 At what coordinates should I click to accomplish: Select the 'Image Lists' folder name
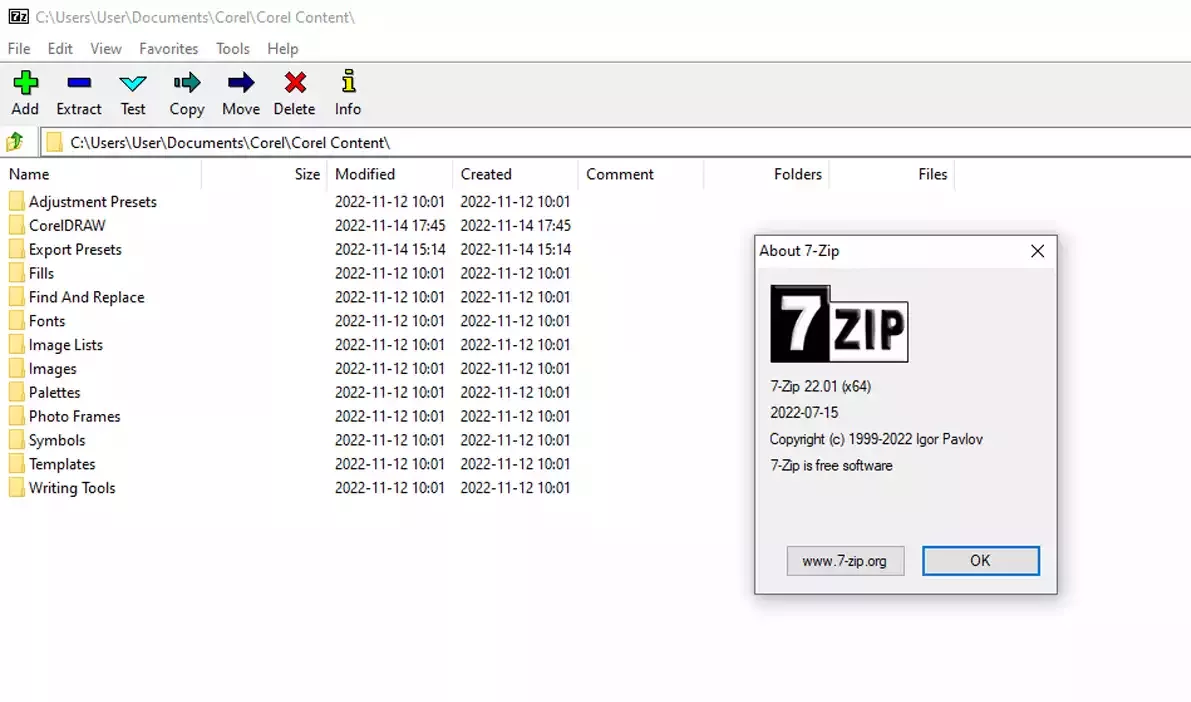coord(65,344)
